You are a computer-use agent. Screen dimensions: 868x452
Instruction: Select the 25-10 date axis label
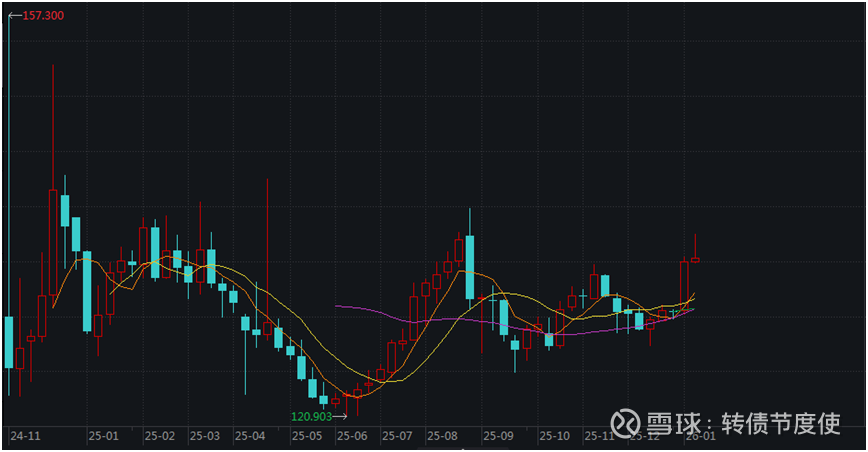point(555,436)
